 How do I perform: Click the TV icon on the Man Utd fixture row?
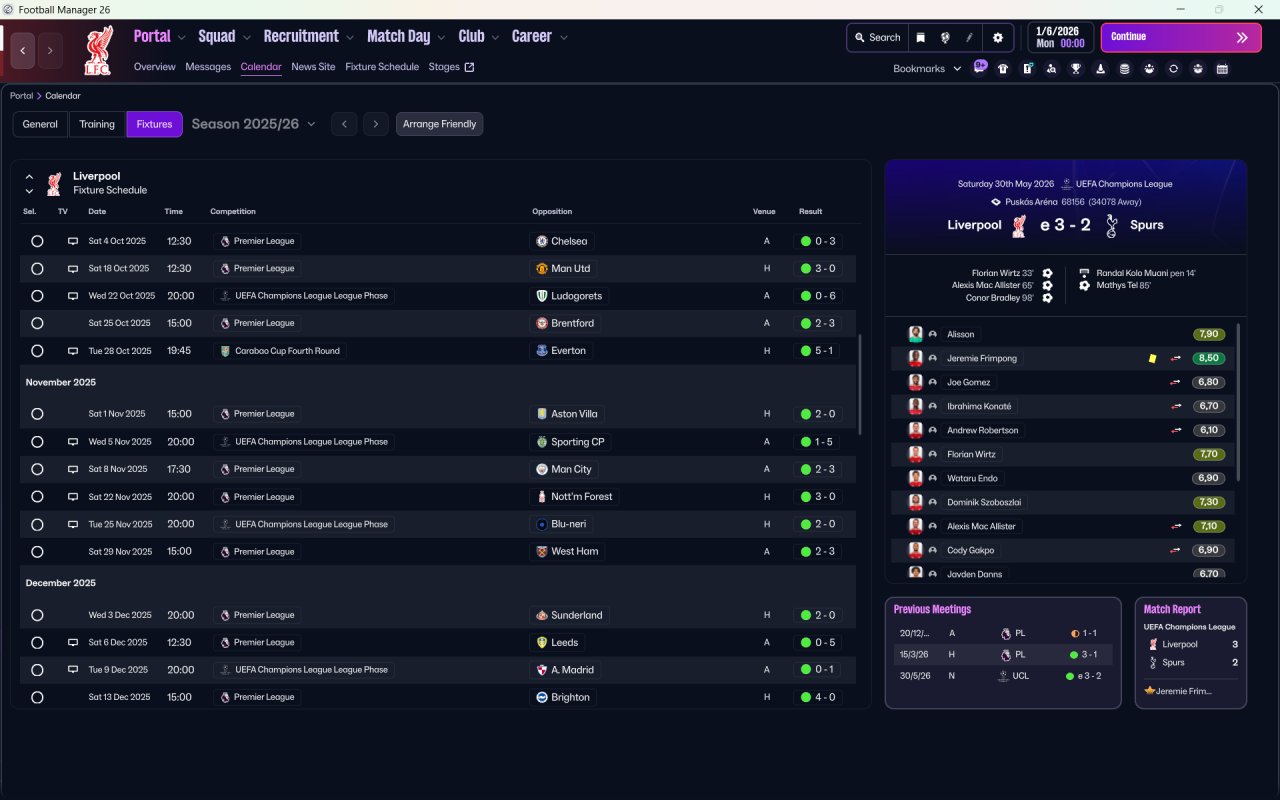click(x=72, y=268)
